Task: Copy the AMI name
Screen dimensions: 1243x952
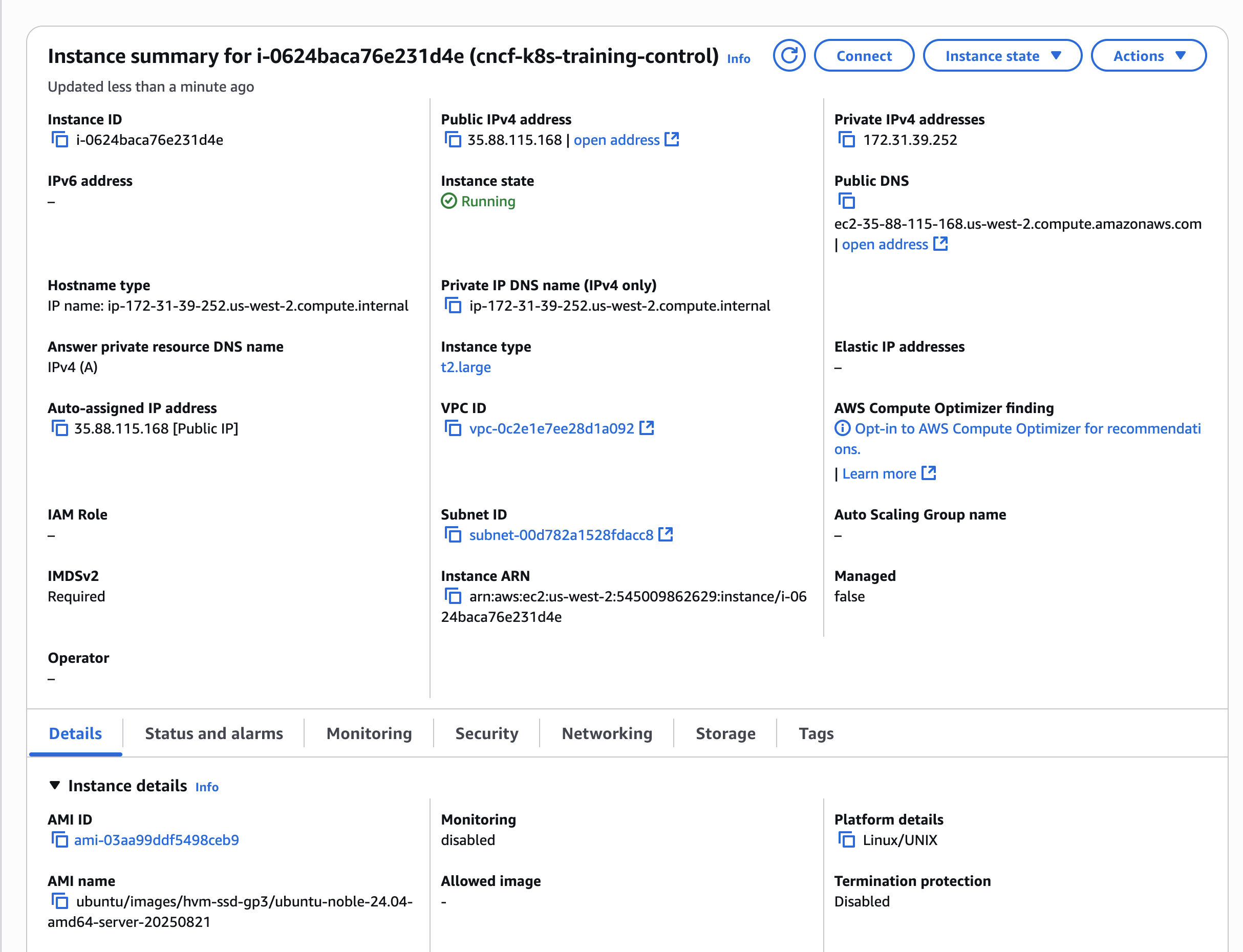Action: coord(60,901)
